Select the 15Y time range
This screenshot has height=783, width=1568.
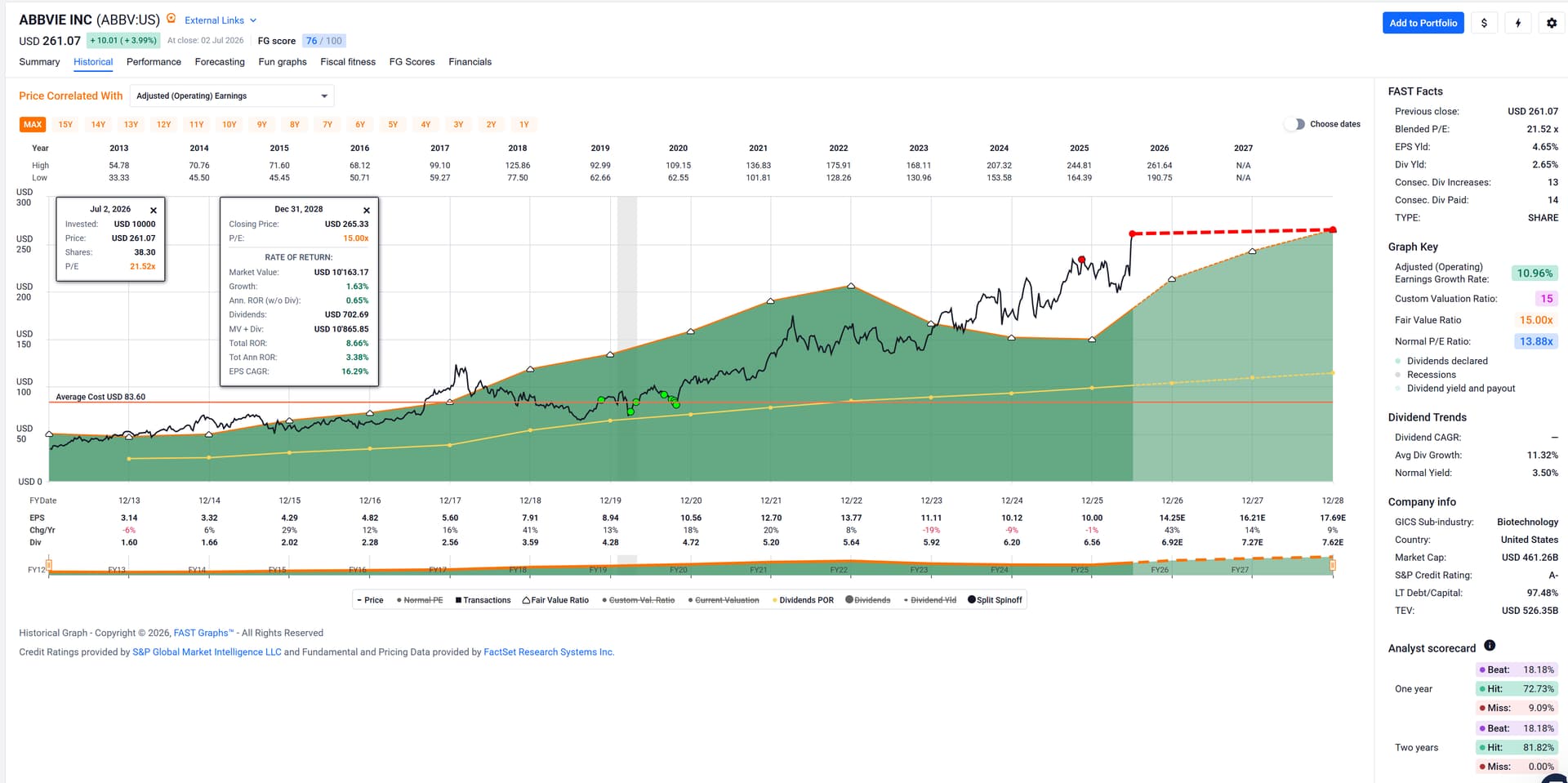[65, 125]
